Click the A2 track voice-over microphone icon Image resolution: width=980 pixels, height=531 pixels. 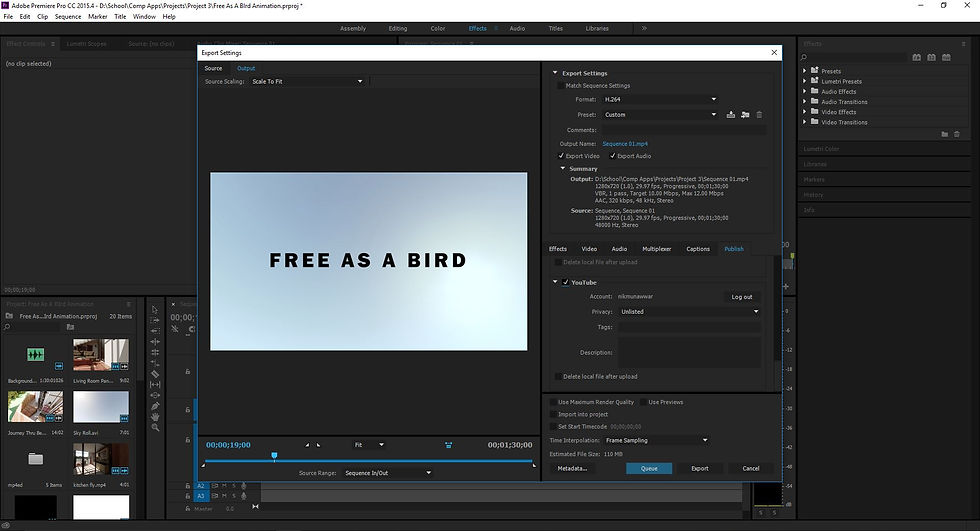[244, 485]
